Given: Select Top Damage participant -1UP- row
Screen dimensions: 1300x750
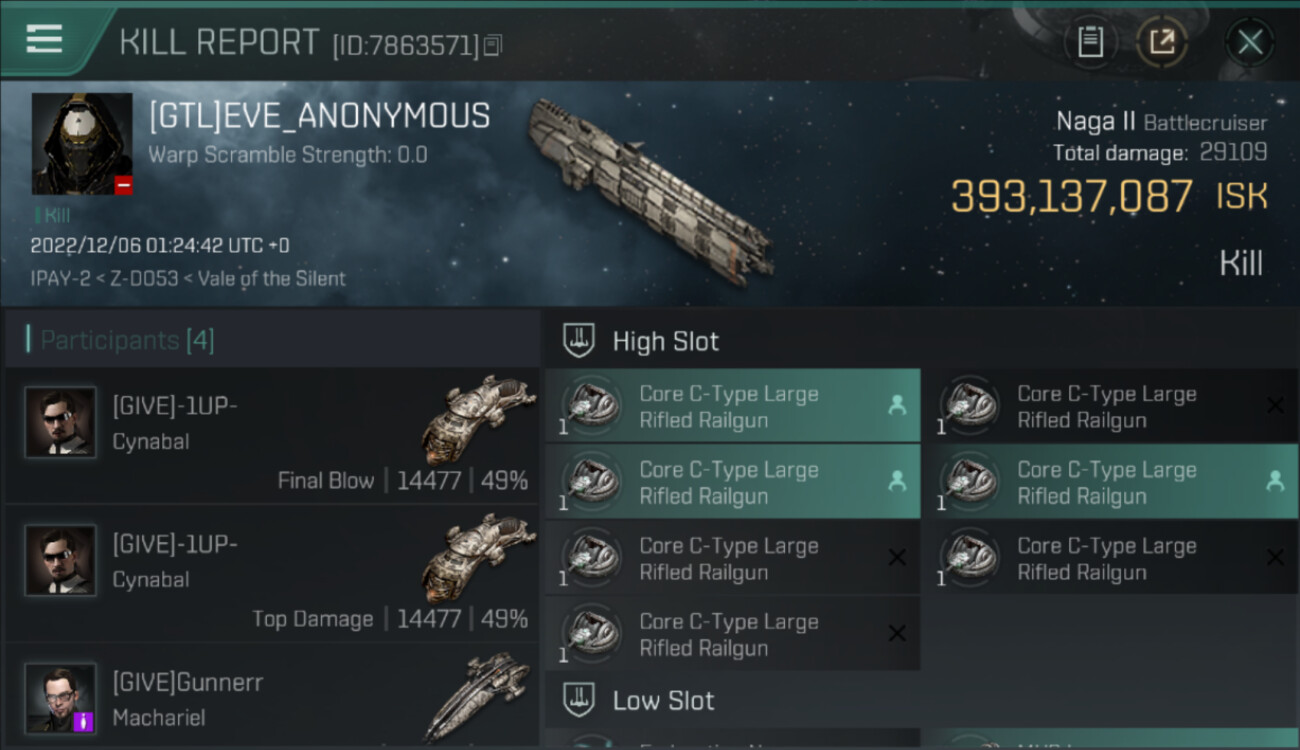Looking at the screenshot, I should click(272, 573).
